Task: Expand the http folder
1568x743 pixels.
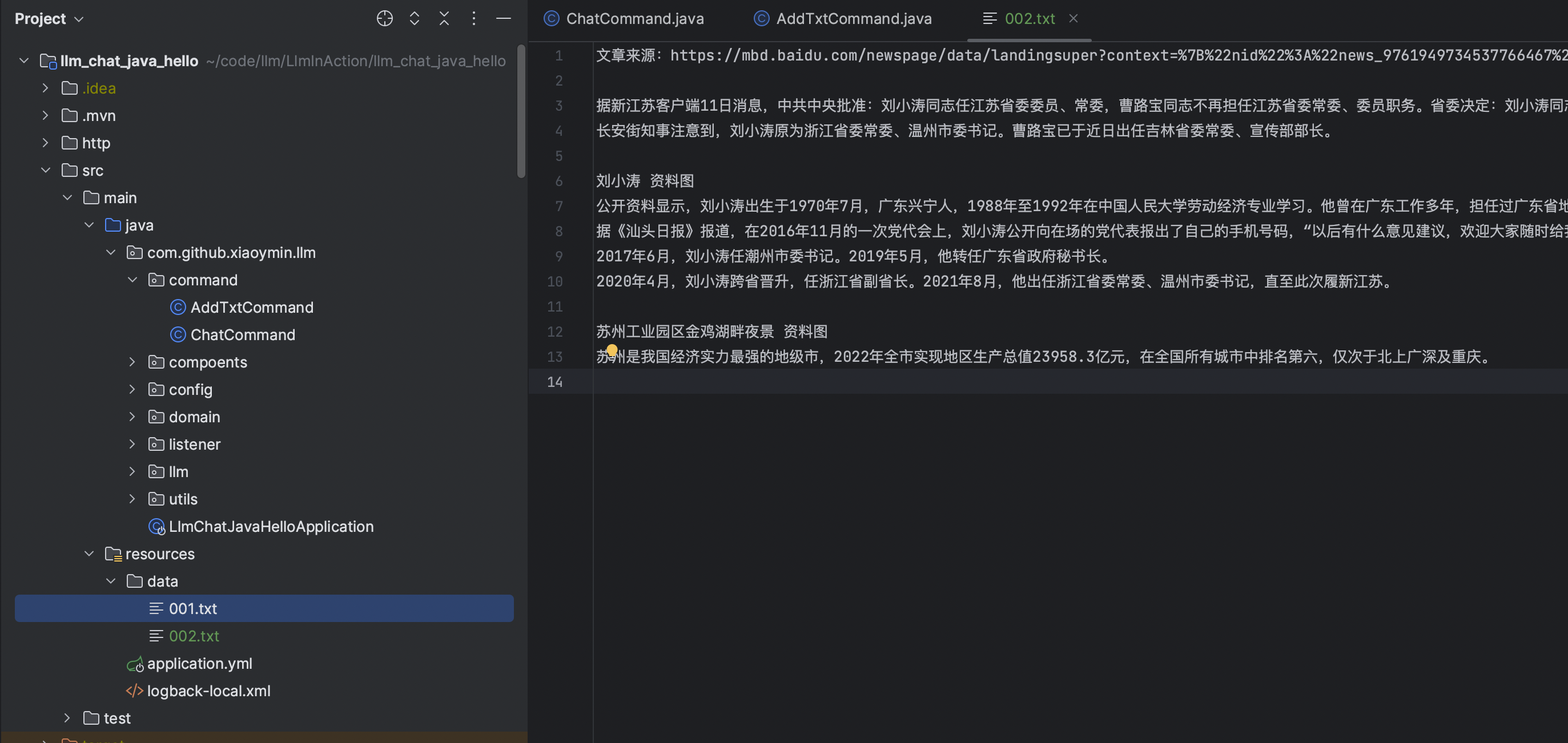Action: point(45,143)
